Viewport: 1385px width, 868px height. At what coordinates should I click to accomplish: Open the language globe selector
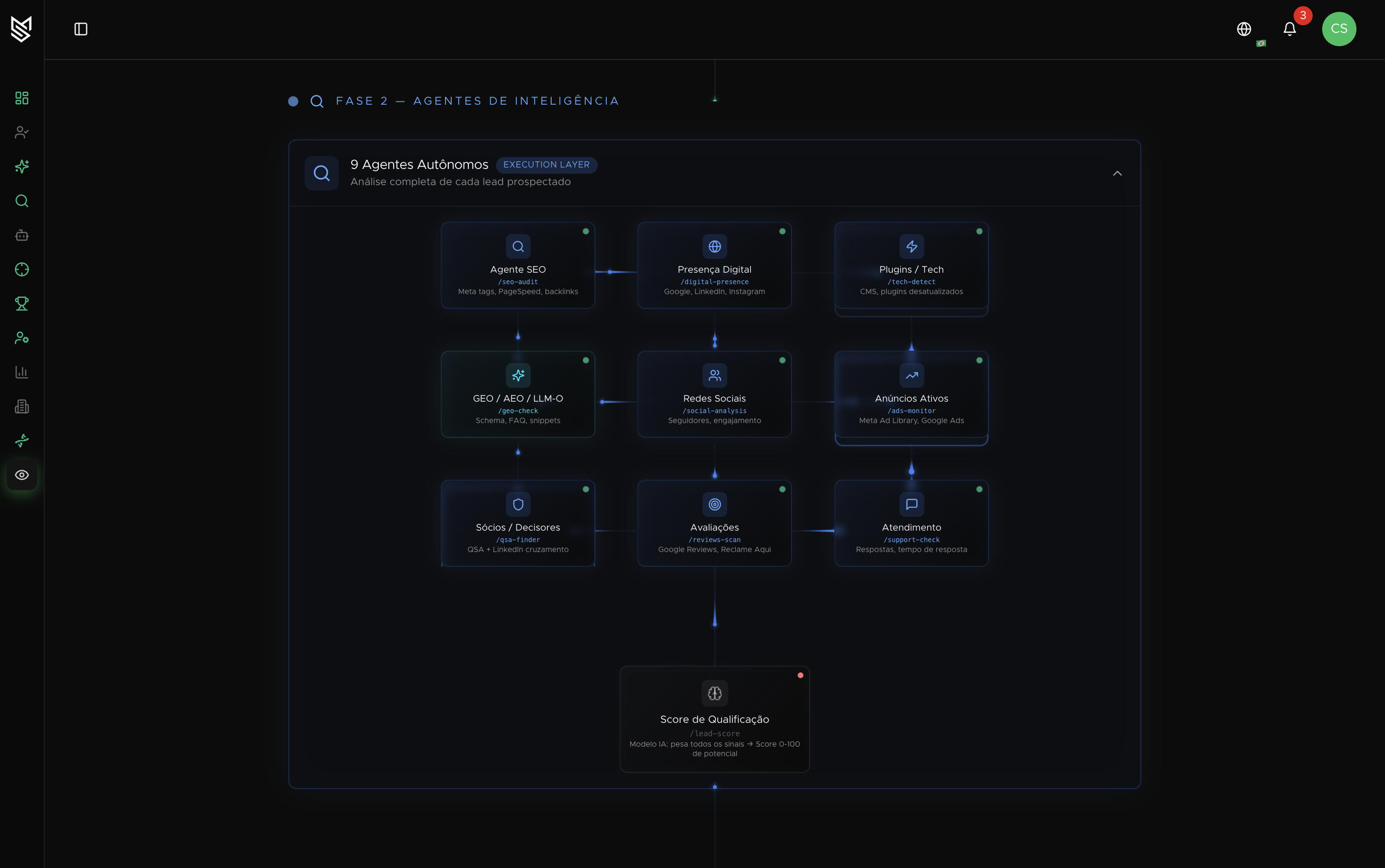1244,30
